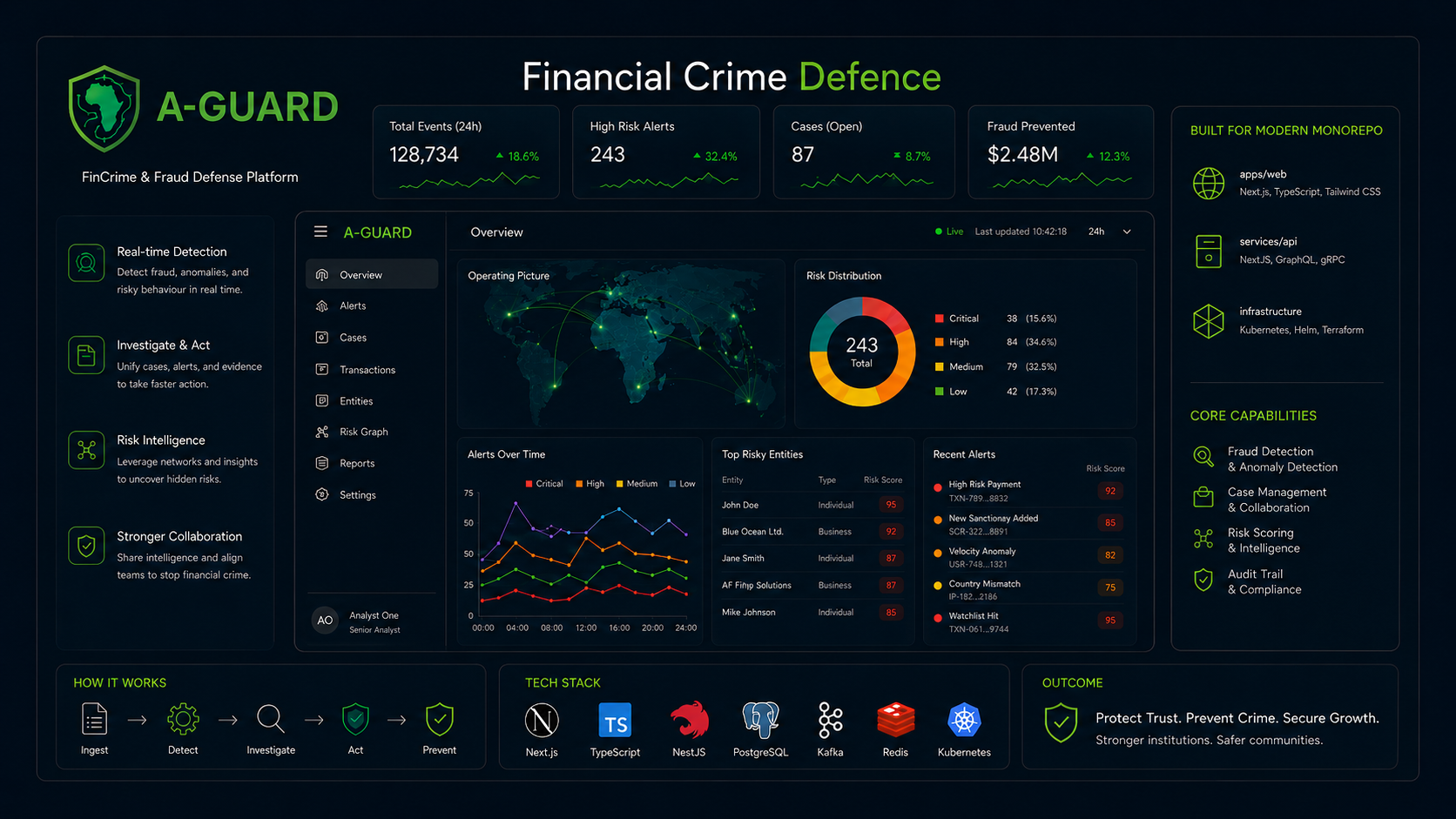Click the Case Management briefcase icon

point(1203,497)
